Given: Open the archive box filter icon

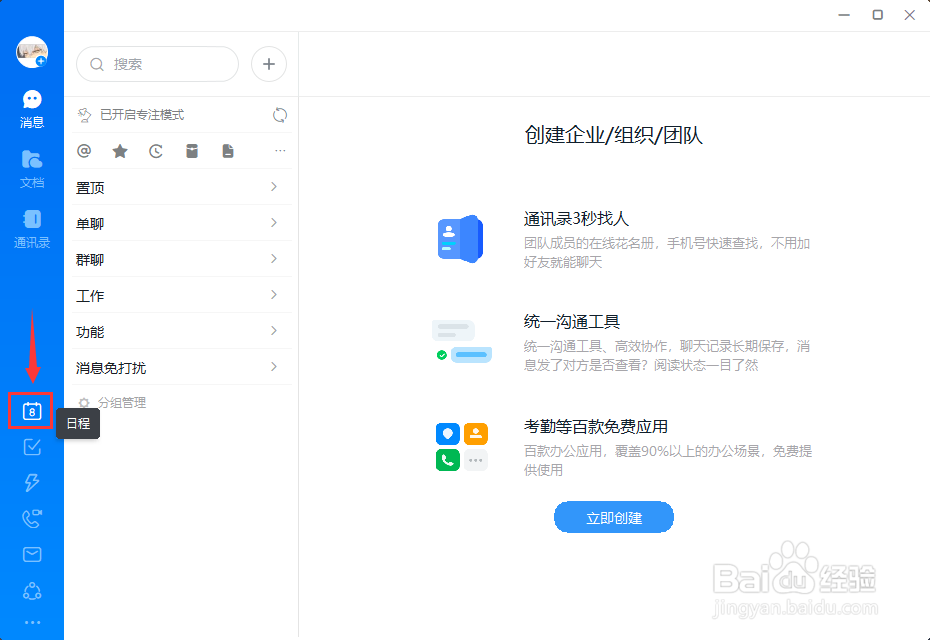Looking at the screenshot, I should [x=192, y=151].
